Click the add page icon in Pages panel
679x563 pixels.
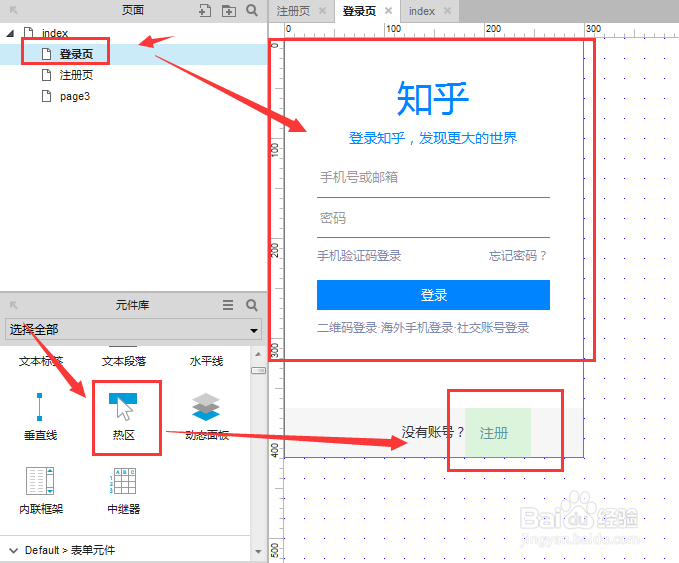tap(204, 10)
